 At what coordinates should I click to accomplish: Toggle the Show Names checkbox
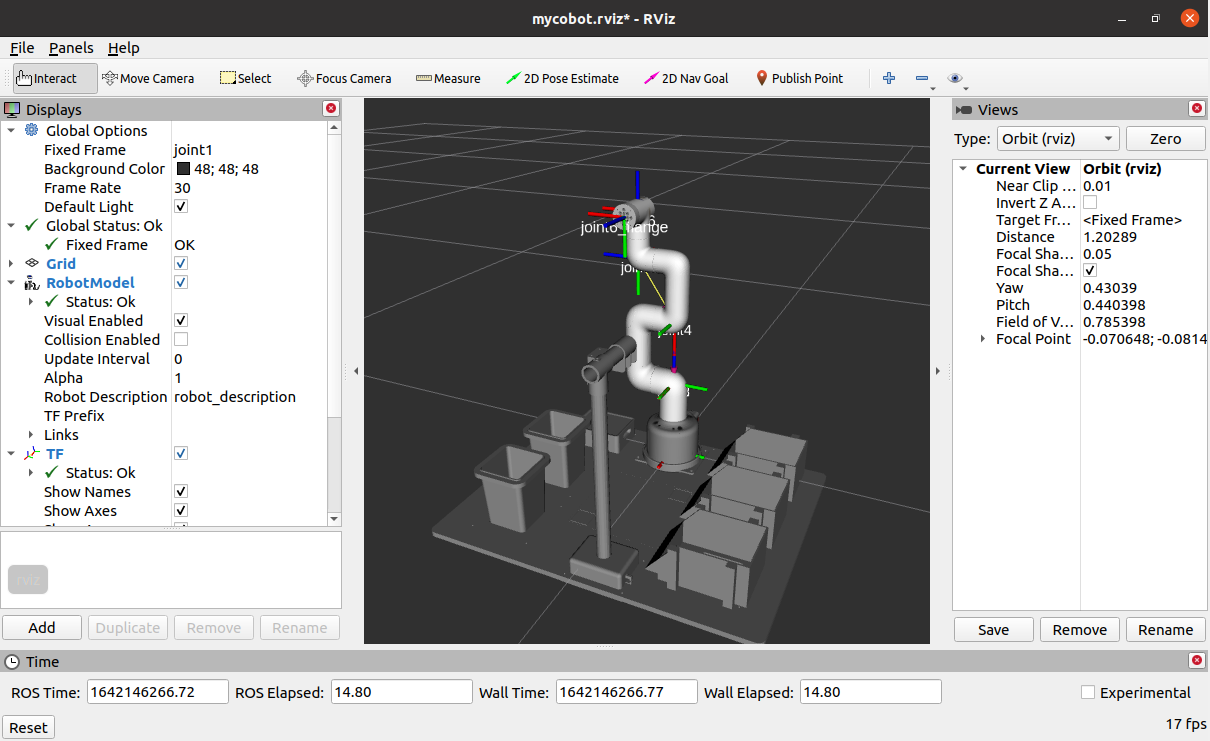[181, 492]
